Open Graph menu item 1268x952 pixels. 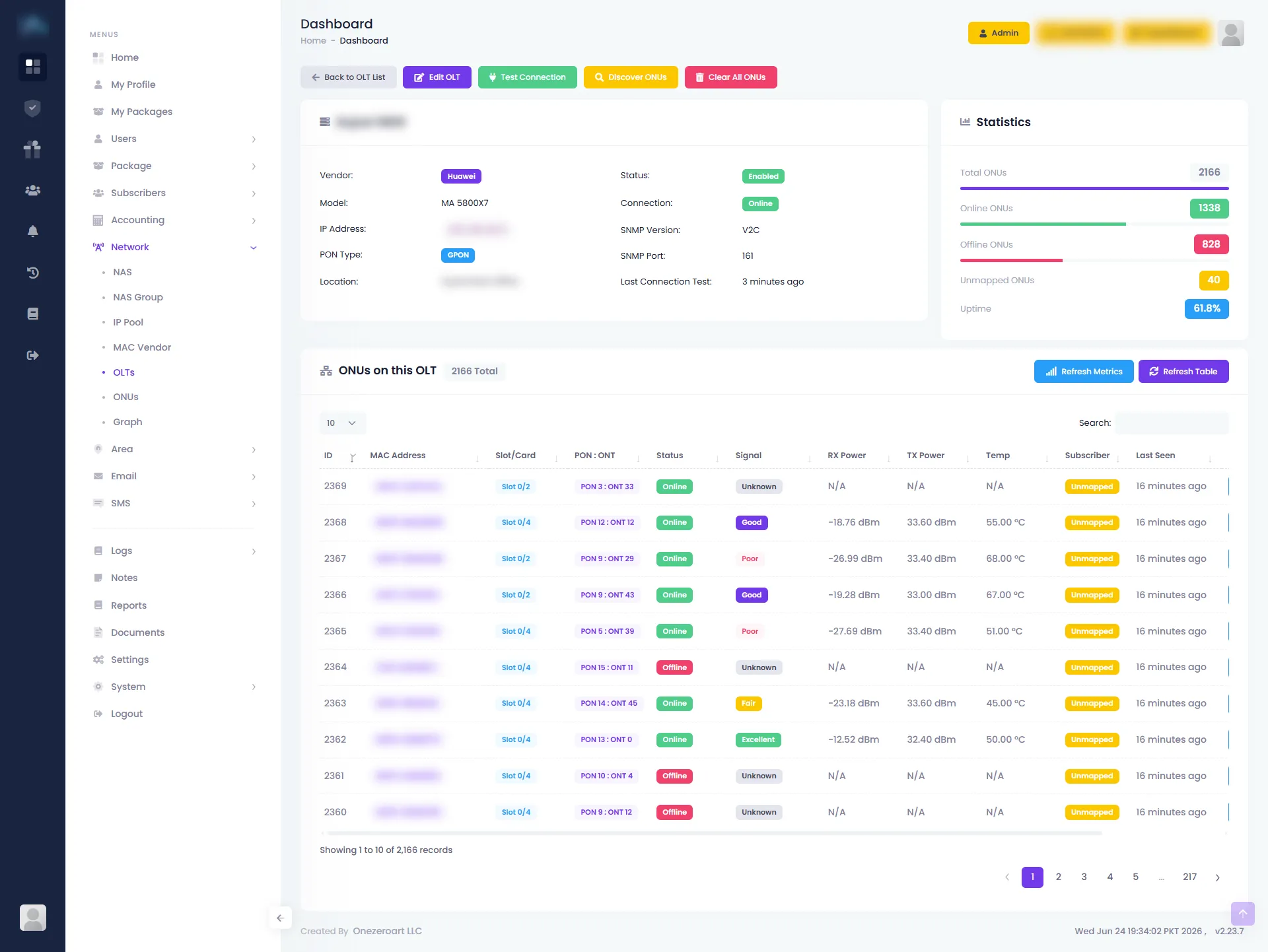pyautogui.click(x=127, y=422)
